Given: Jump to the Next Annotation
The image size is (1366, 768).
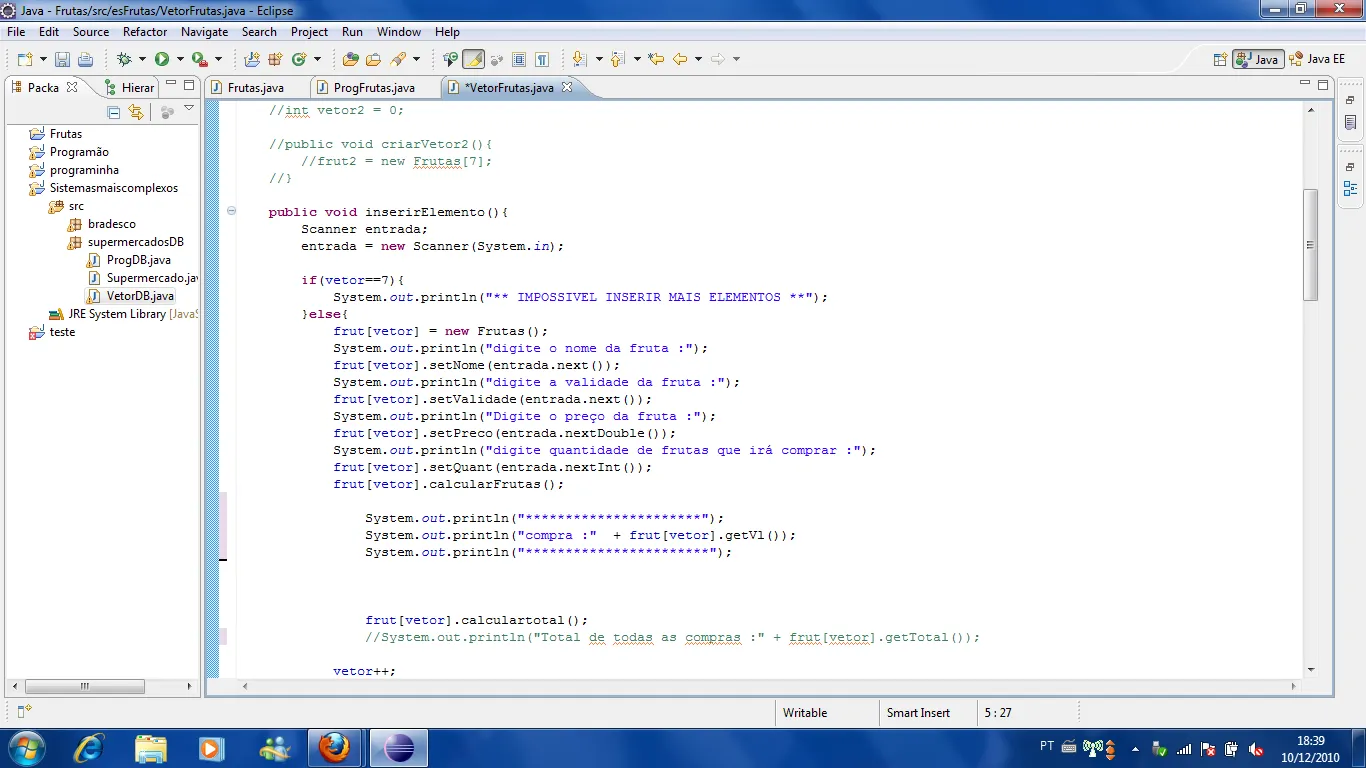Looking at the screenshot, I should 580,59.
